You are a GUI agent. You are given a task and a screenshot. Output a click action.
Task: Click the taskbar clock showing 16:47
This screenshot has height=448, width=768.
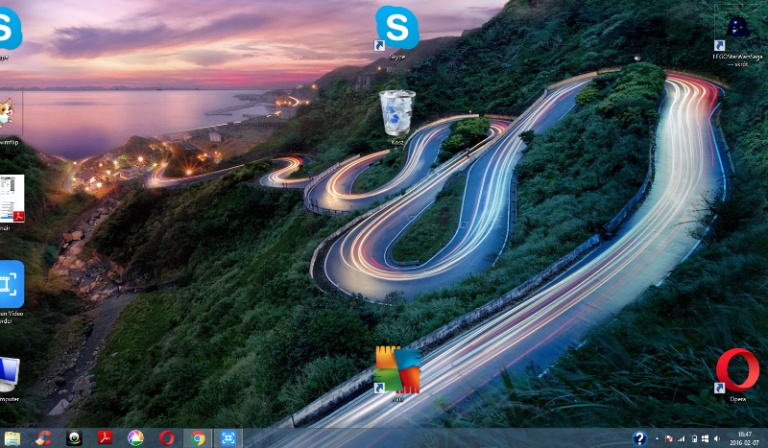(x=745, y=438)
